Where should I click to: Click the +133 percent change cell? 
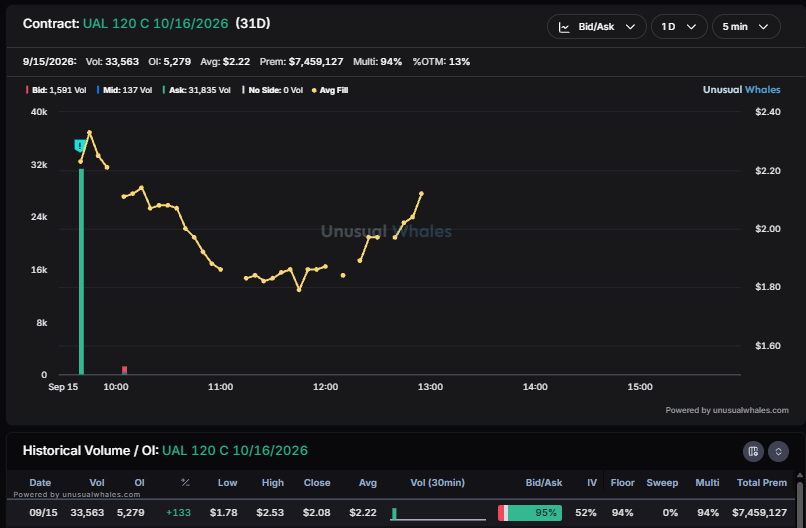[178, 513]
